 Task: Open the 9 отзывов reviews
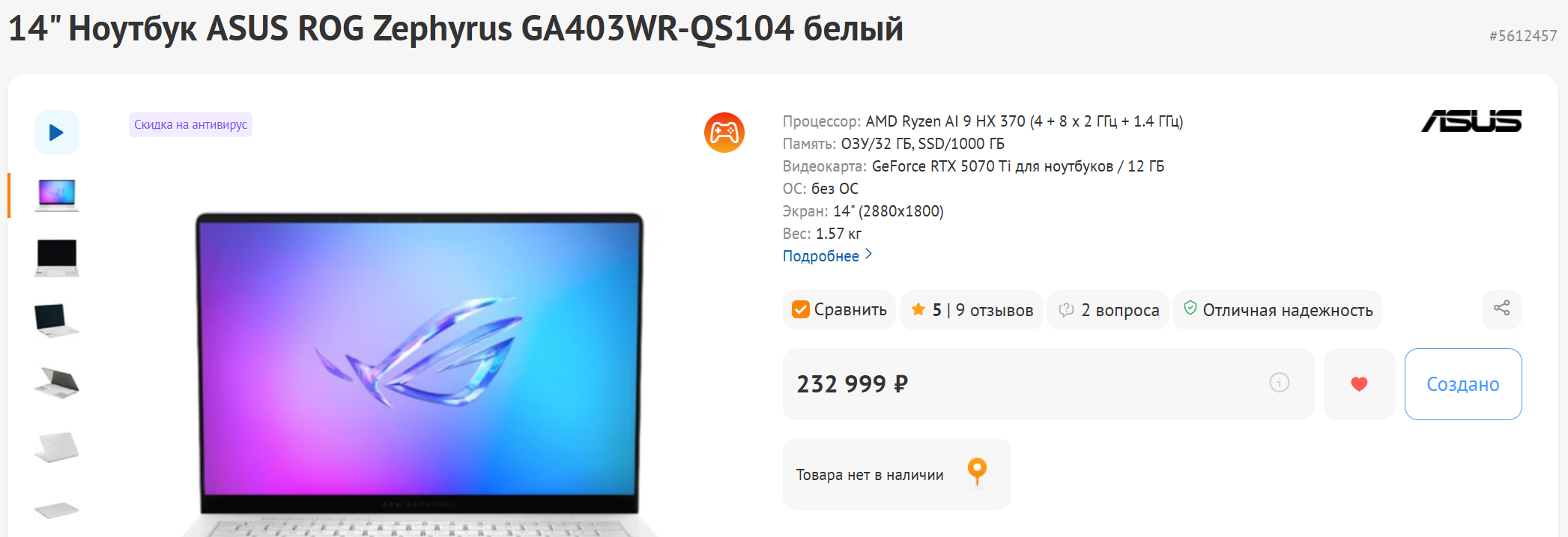(994, 310)
